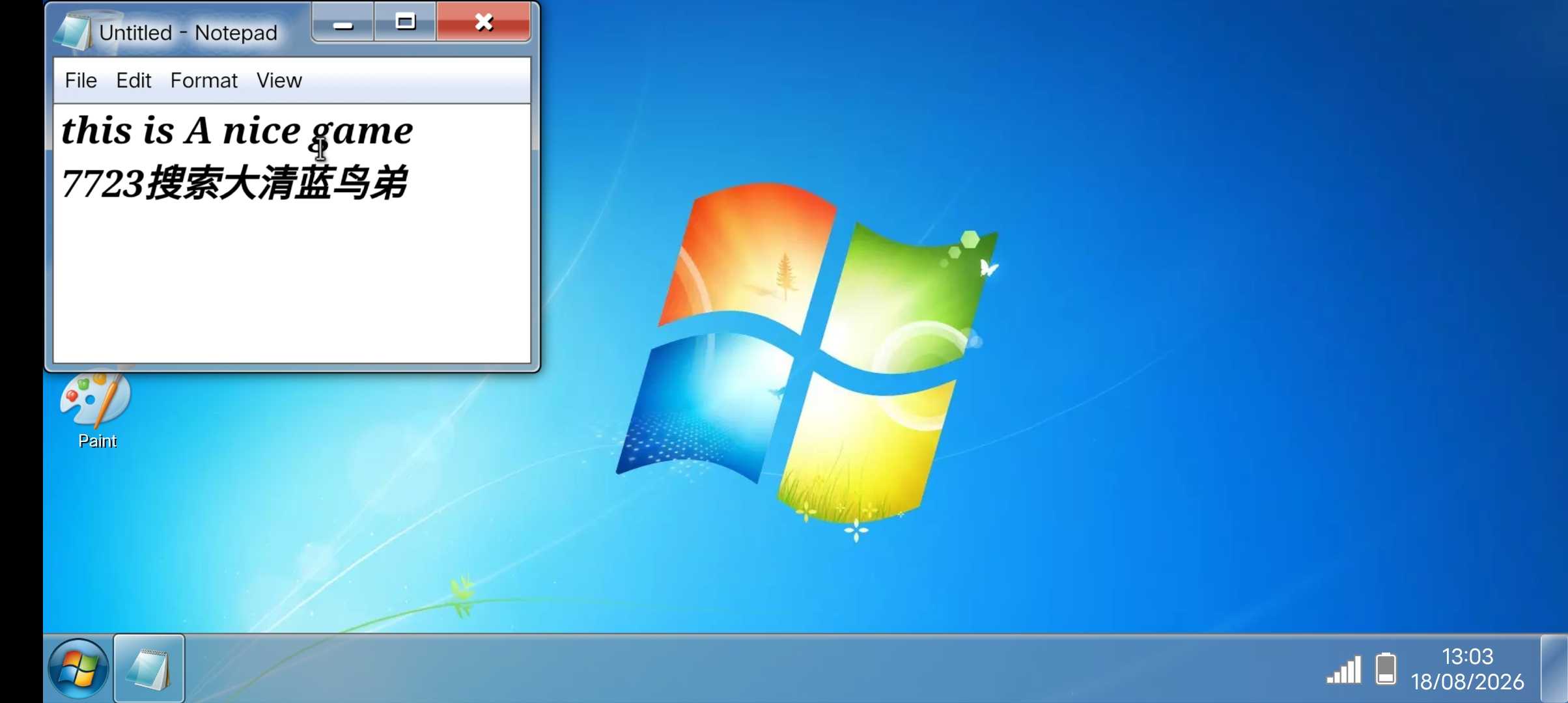Click the Notepad icon in the title bar
This screenshot has width=1568, height=703.
point(73,31)
